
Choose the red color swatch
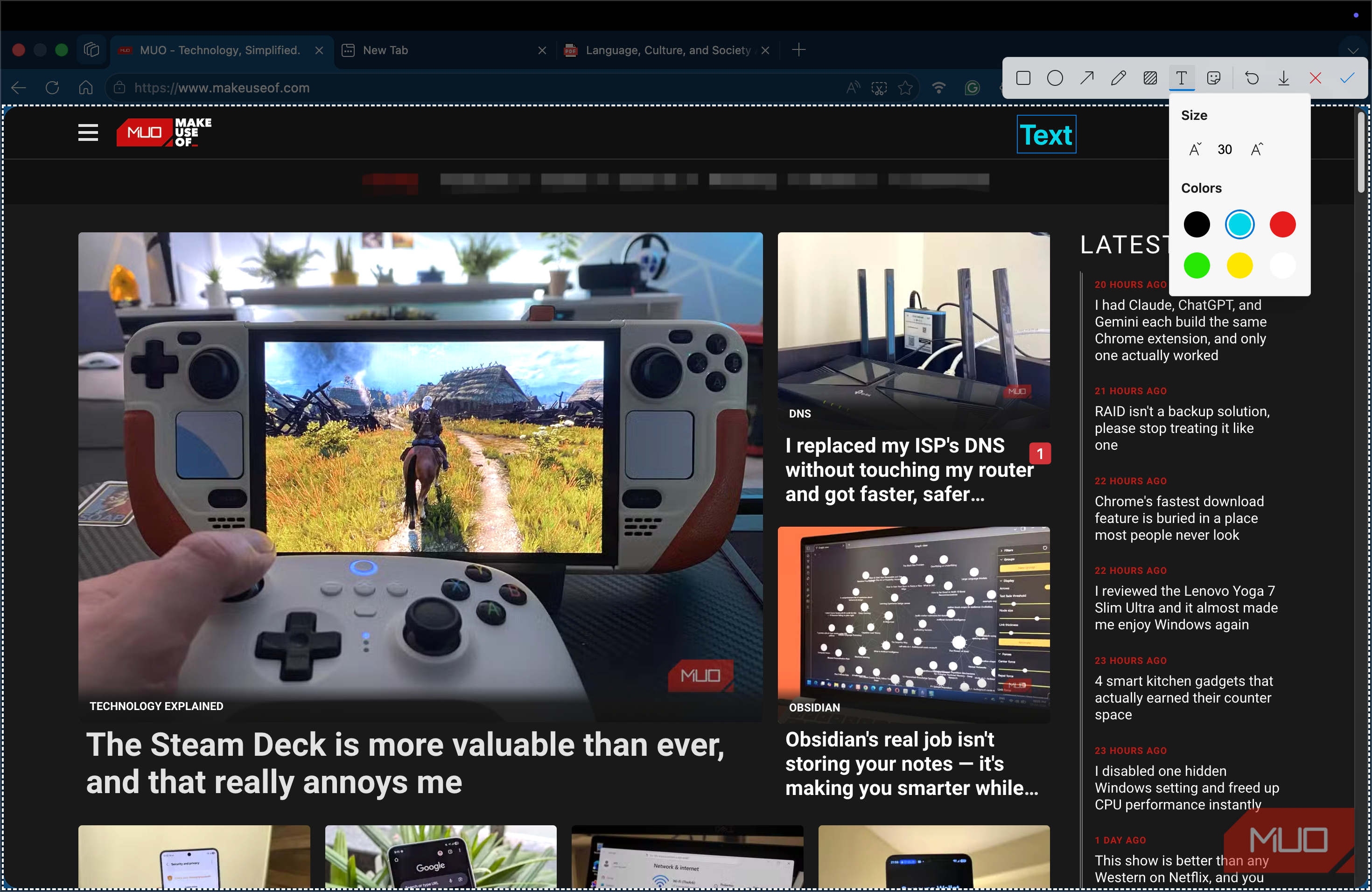pyautogui.click(x=1283, y=224)
